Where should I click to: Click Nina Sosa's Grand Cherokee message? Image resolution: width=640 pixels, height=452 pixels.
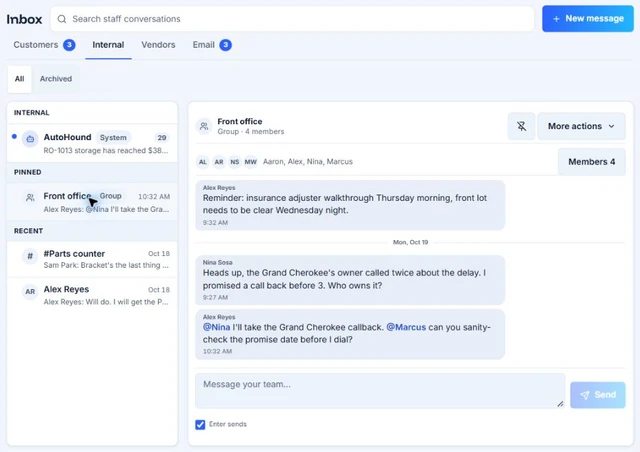(x=350, y=280)
